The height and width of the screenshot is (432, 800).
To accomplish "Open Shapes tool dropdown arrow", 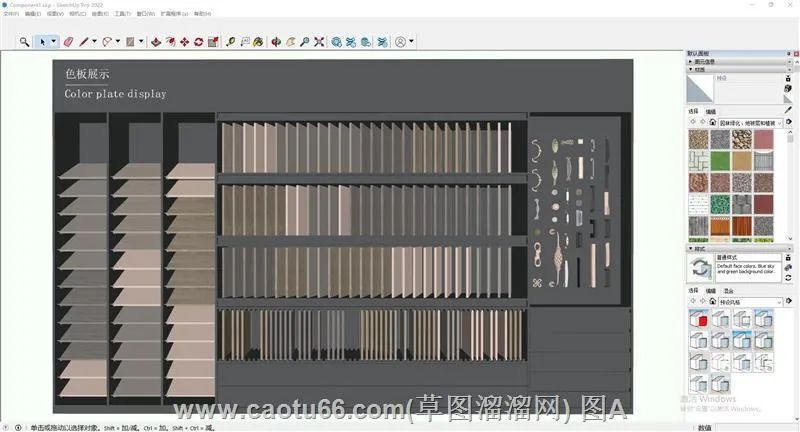I will tap(141, 42).
